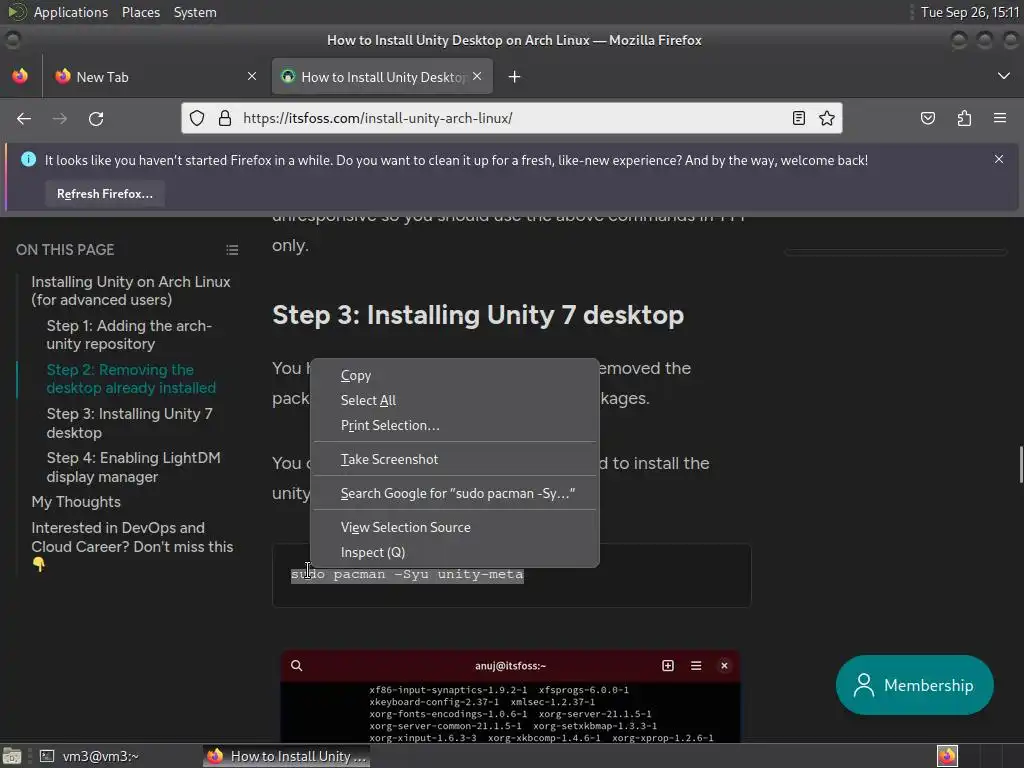Jump to Interested in DevOps section link

click(x=132, y=546)
